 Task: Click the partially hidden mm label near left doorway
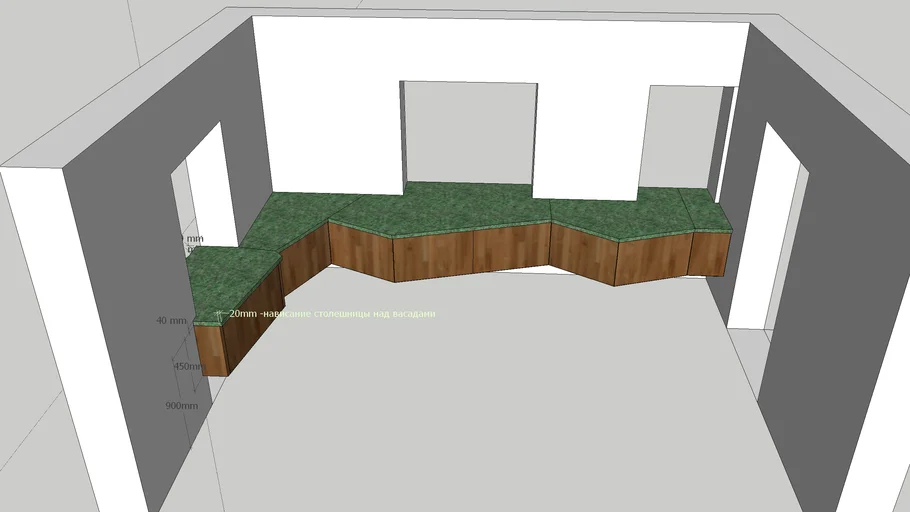pyautogui.click(x=193, y=239)
